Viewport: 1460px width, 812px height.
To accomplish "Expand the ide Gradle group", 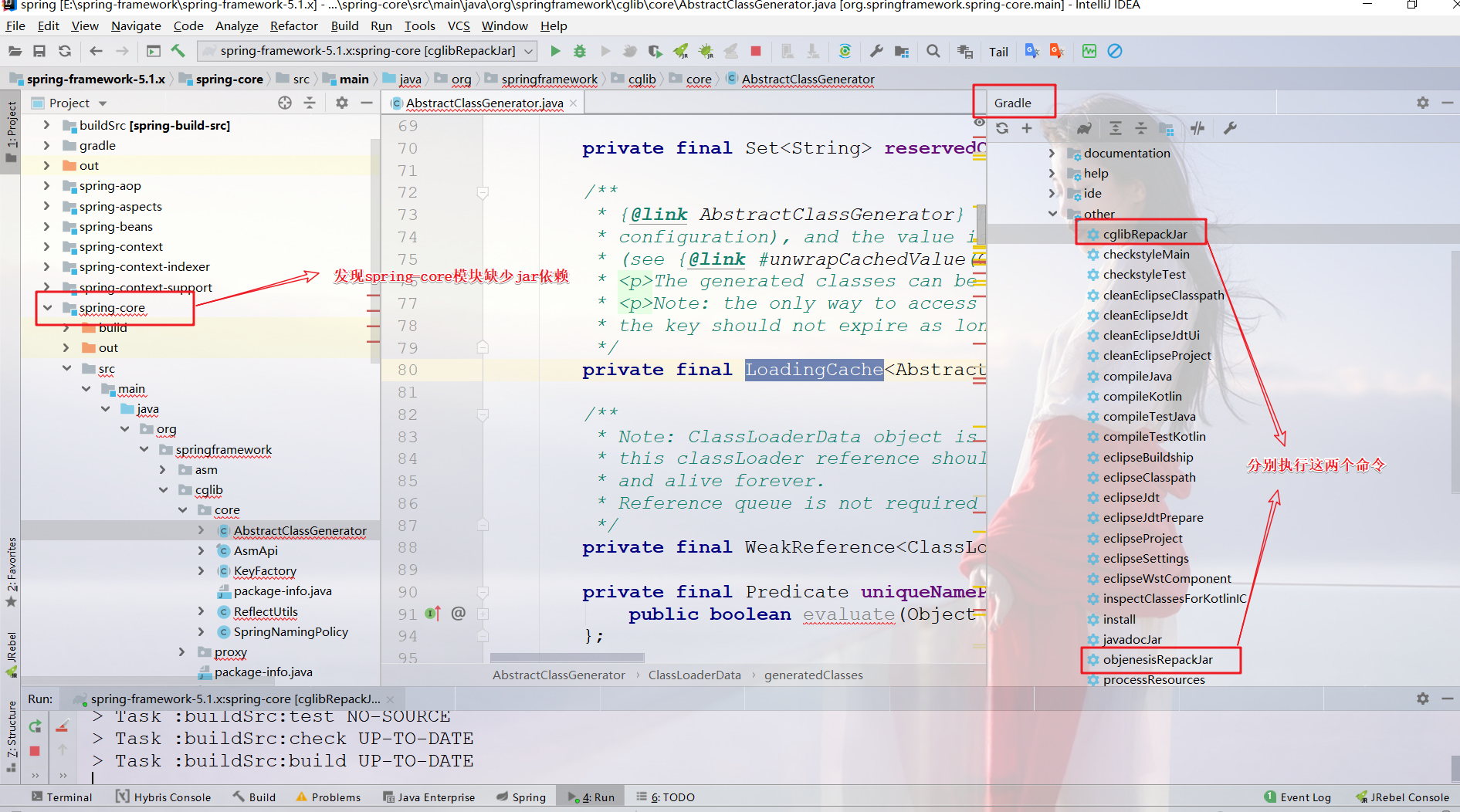I will click(x=1052, y=193).
